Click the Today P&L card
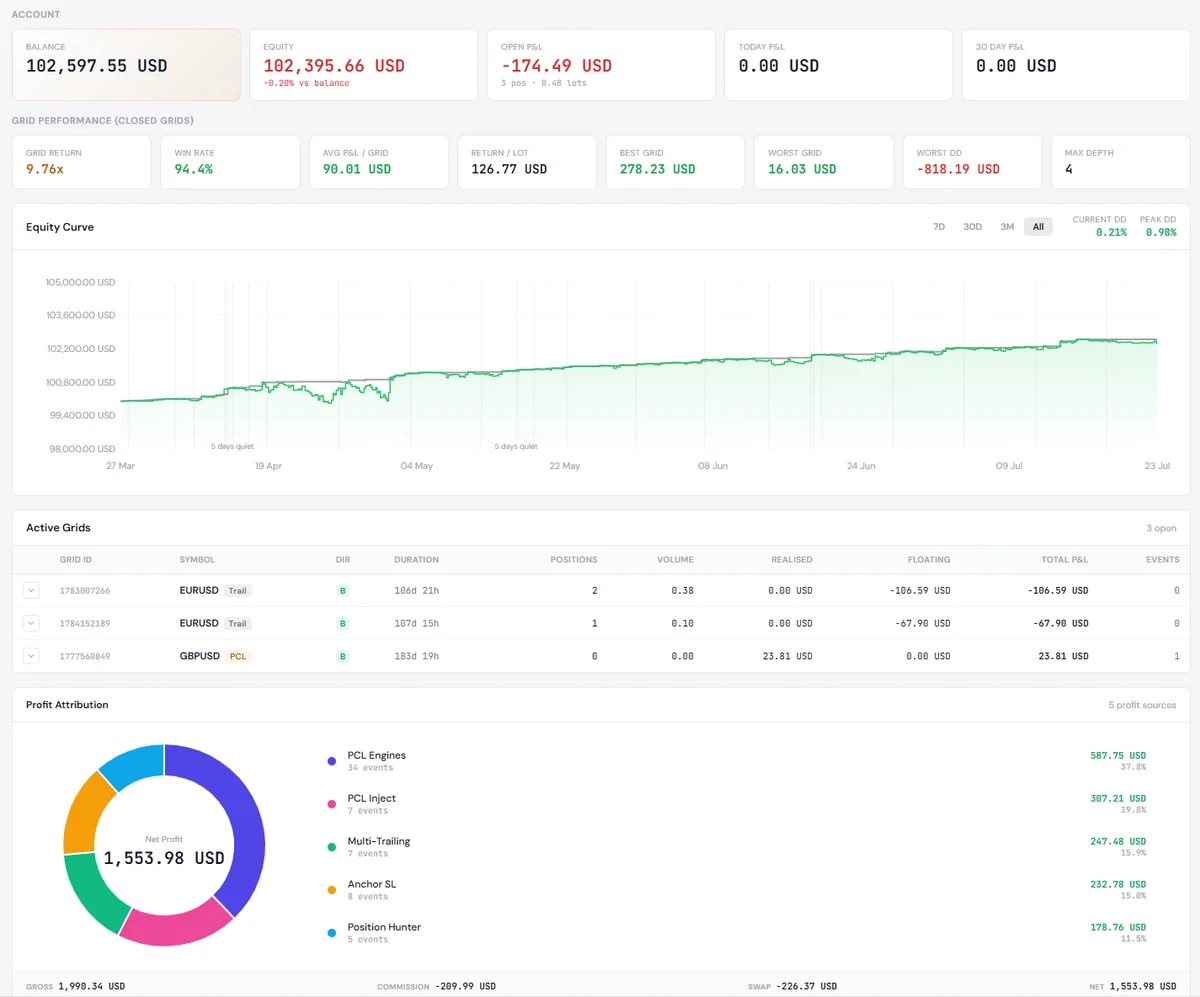The height and width of the screenshot is (997, 1200). coord(838,65)
